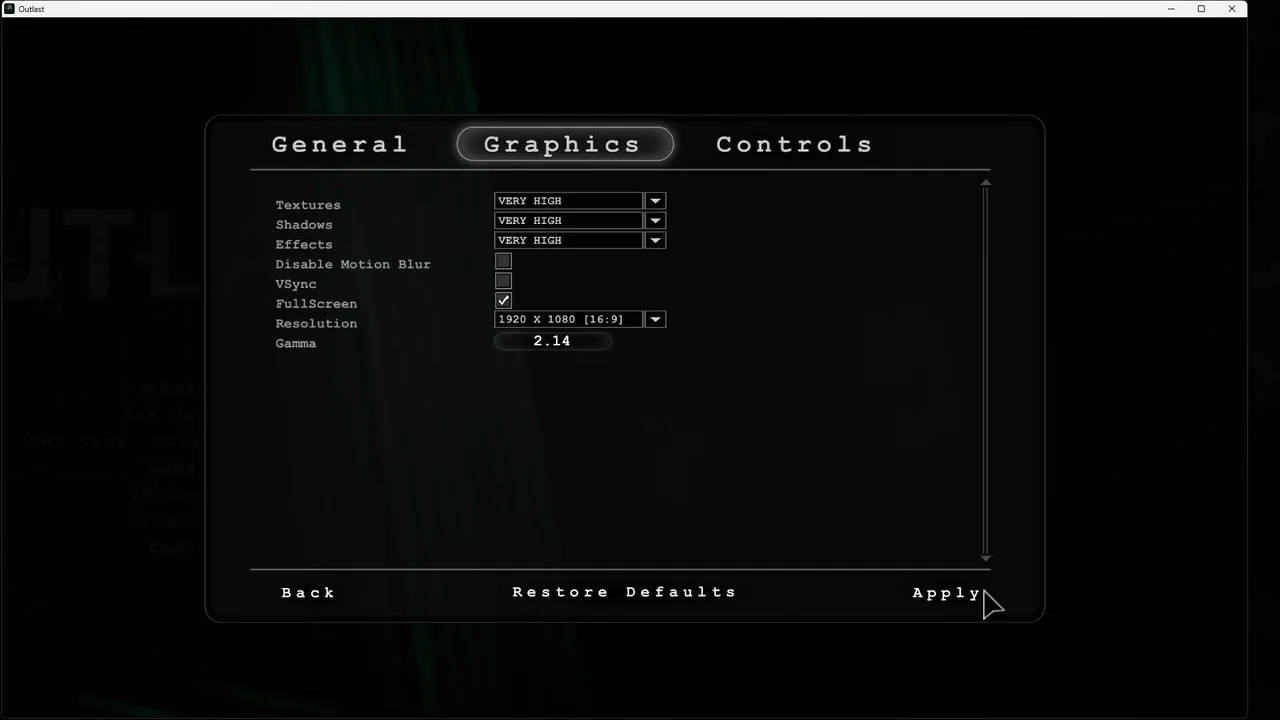Minimize the Outlast window
Screen dimensions: 1280x720
[1171, 9]
